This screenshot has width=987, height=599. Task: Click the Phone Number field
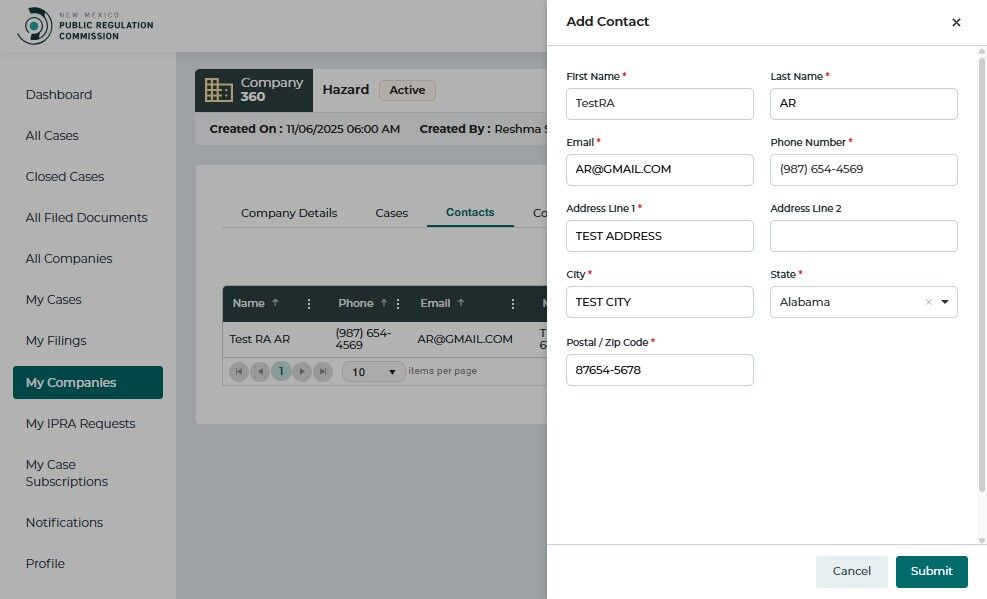click(864, 170)
